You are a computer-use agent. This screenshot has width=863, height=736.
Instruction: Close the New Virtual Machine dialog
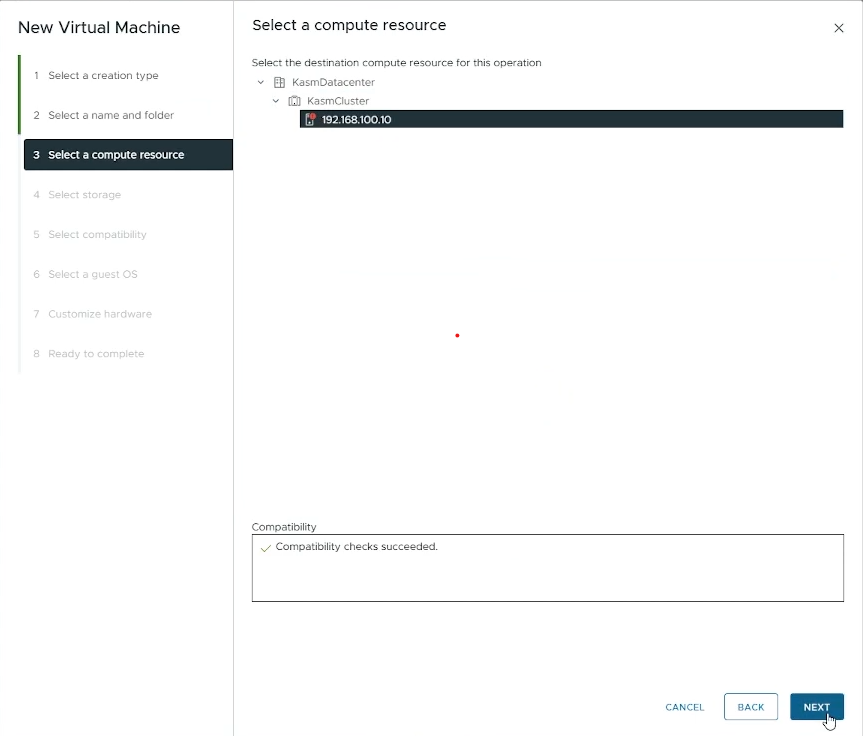click(839, 28)
